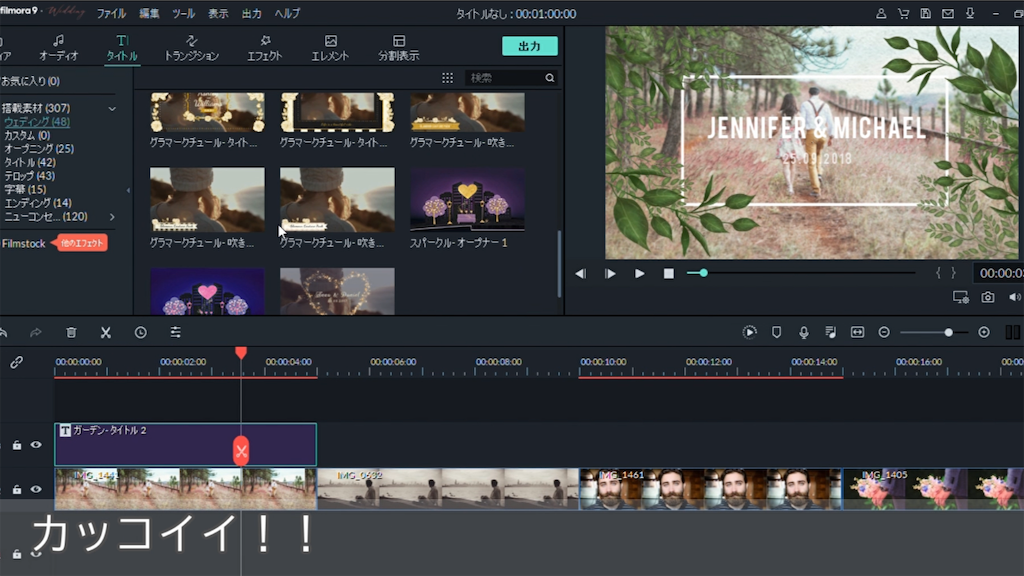Viewport: 1024px width, 576px height.
Task: Click the marker shield icon
Action: 776,332
